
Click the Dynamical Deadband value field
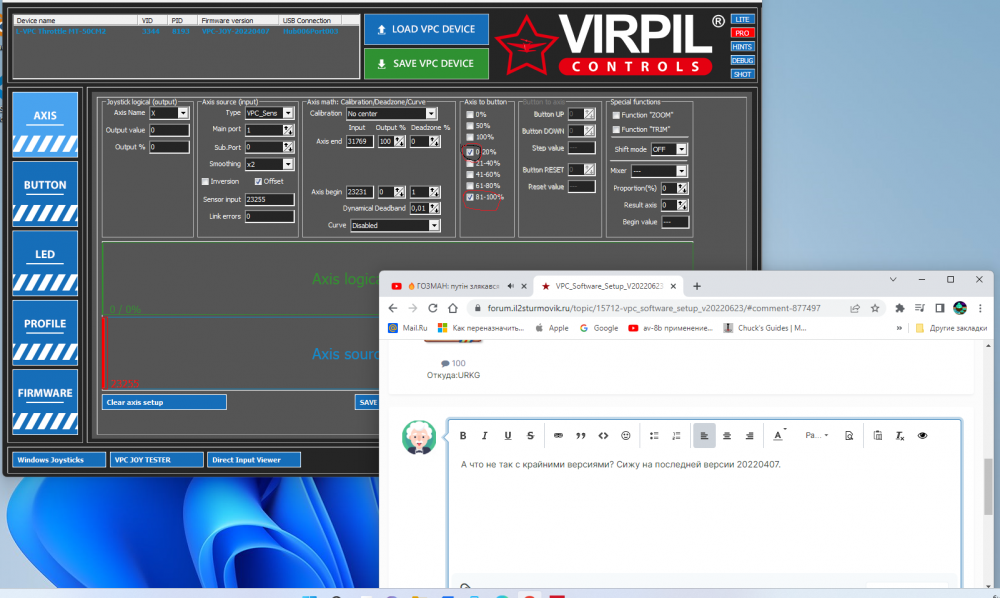(x=419, y=208)
